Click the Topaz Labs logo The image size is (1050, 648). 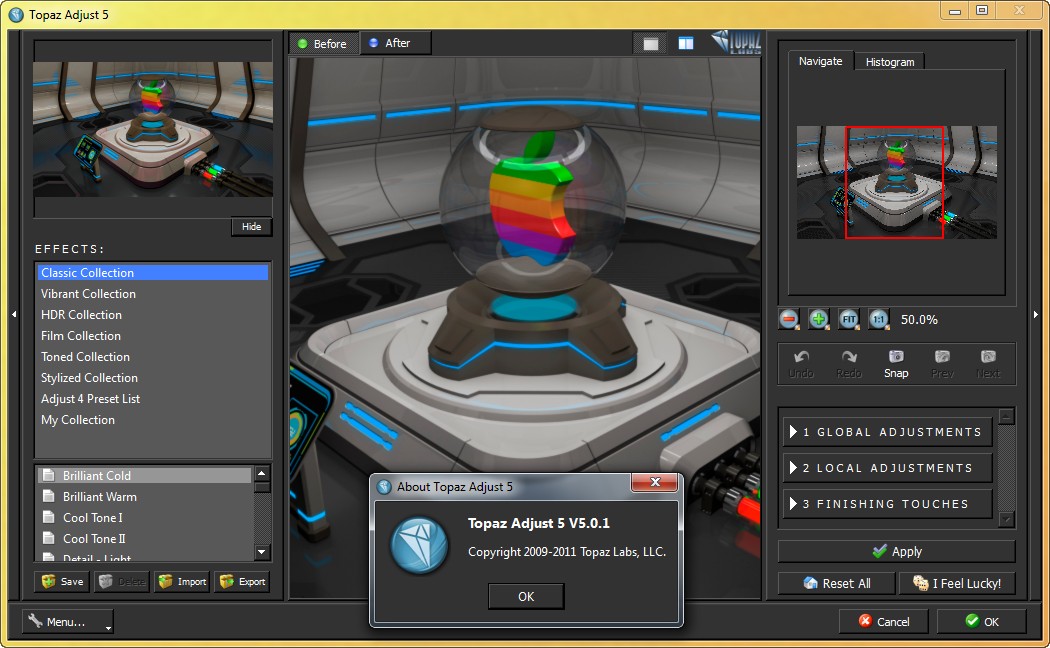(736, 42)
